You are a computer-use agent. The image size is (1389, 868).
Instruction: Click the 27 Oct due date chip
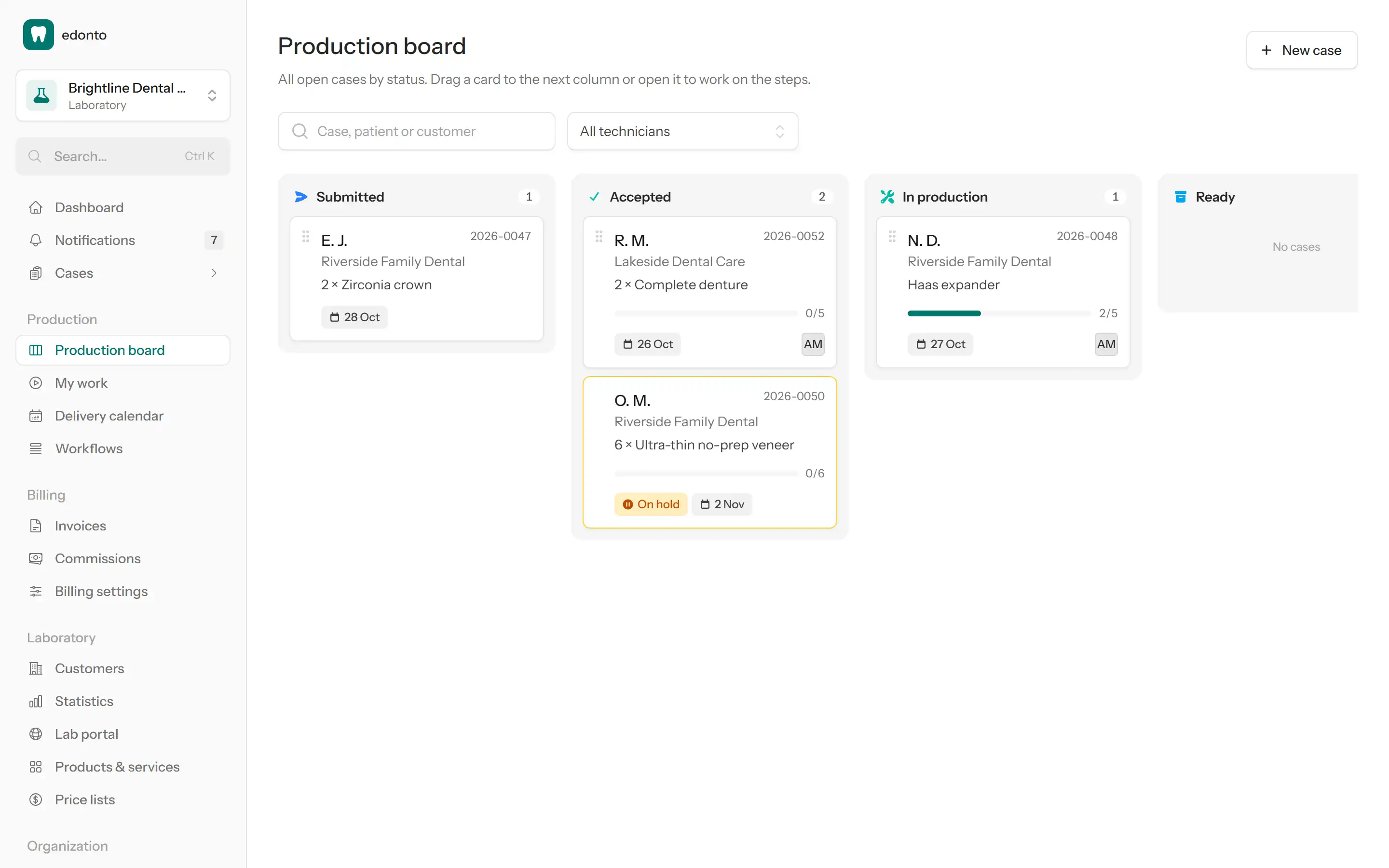coord(940,344)
